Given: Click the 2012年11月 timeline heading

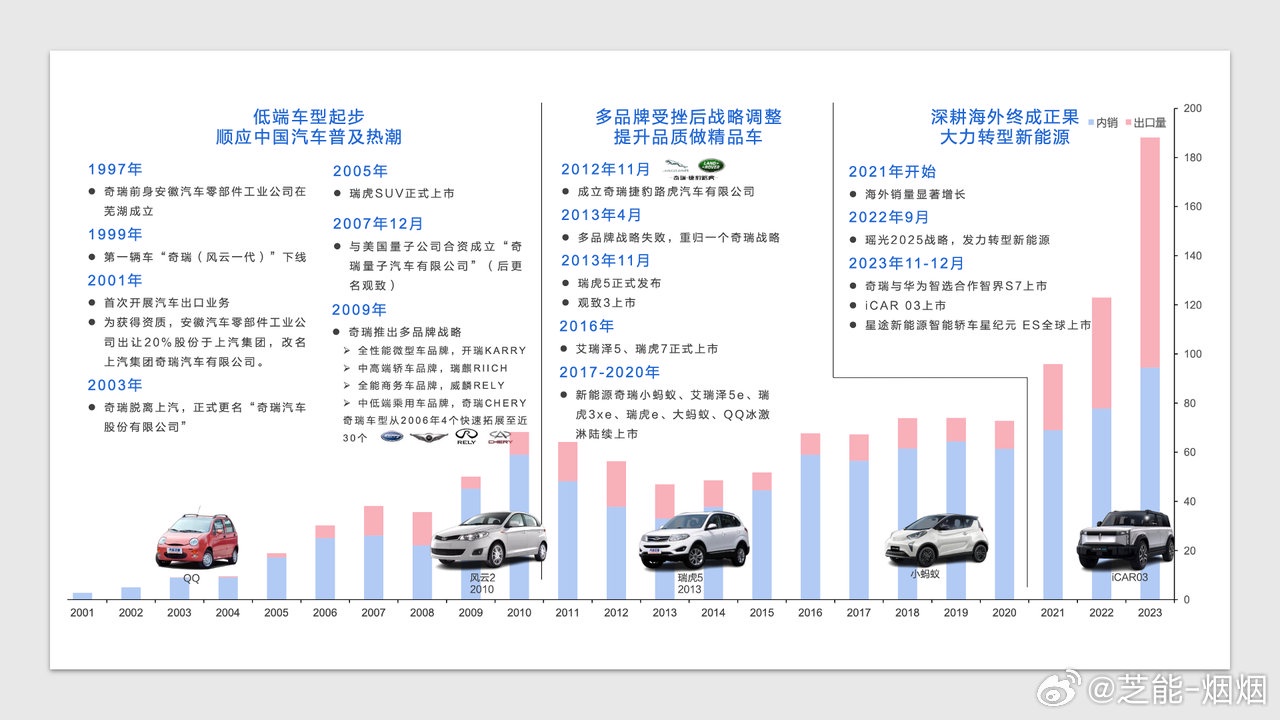Looking at the screenshot, I should pos(606,169).
